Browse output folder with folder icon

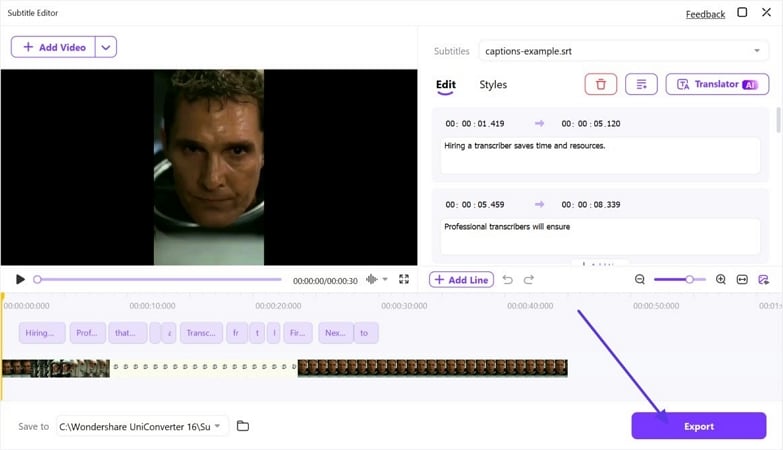point(243,426)
